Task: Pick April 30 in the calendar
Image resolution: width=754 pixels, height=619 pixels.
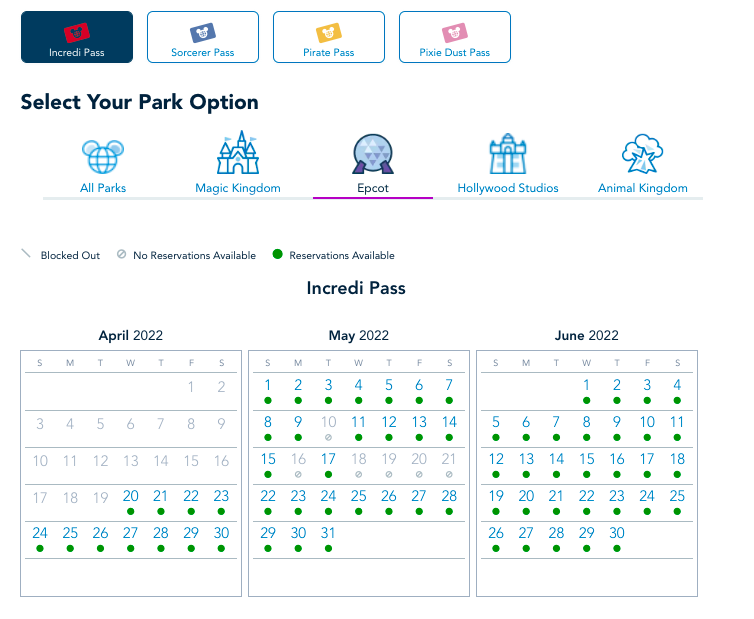Action: [x=221, y=534]
